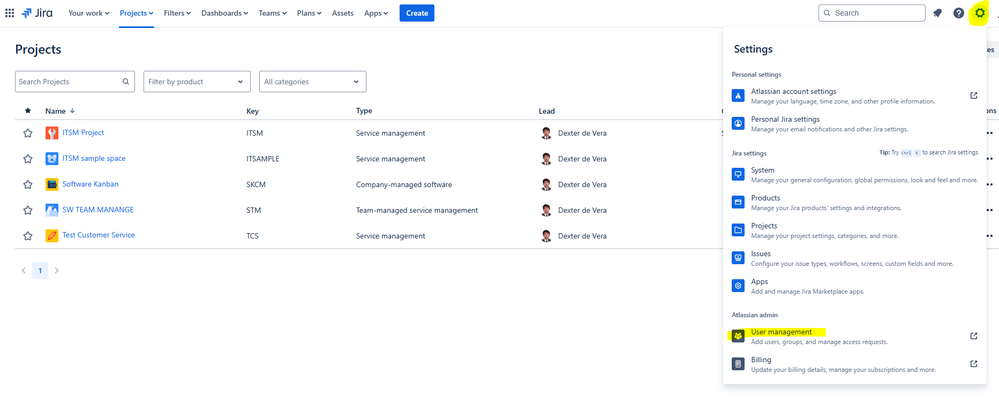Screen dimensions: 999x417
Task: Click the Projects settings folder icon
Action: click(738, 230)
